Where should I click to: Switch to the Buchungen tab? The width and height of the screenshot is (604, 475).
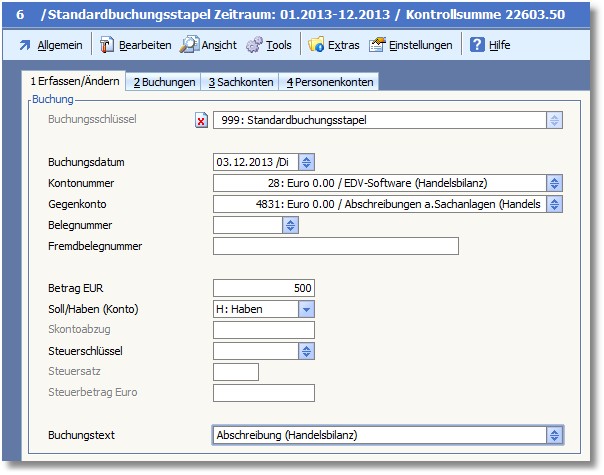tap(165, 82)
